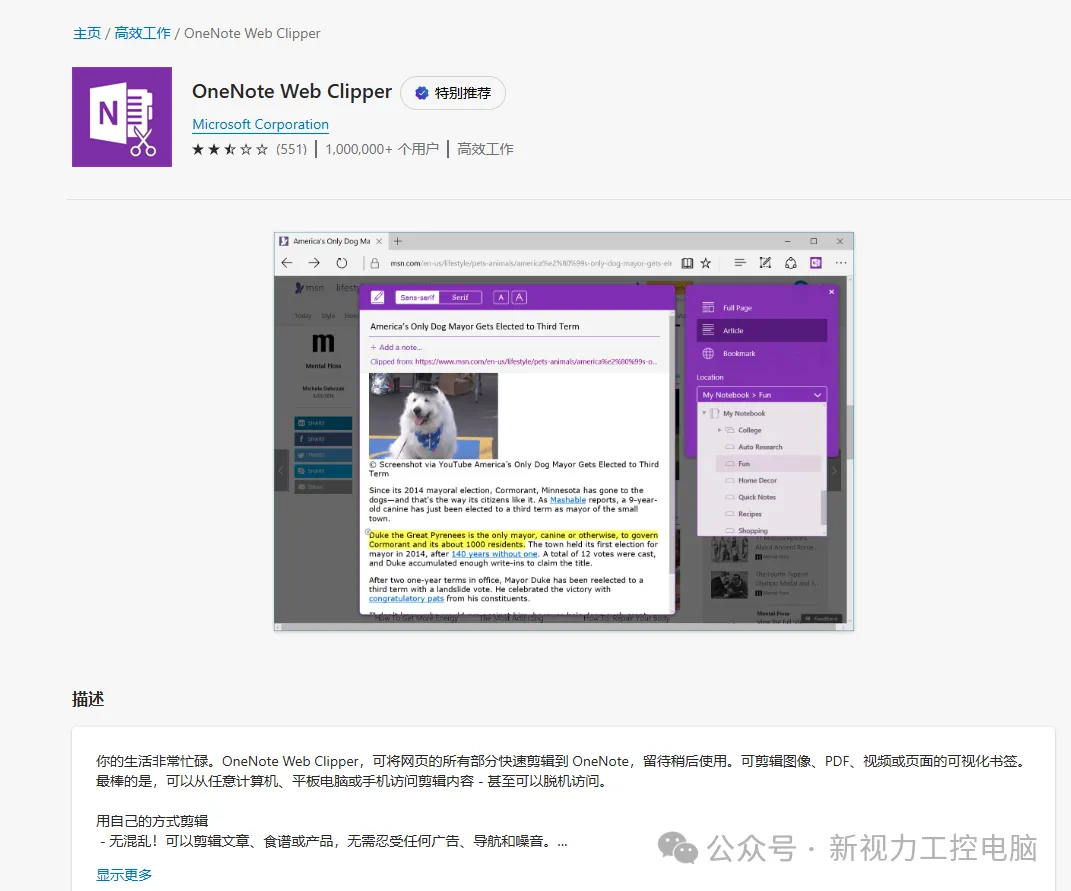
Task: Click the previous screenshot arrow on carousel left
Action: [x=280, y=470]
